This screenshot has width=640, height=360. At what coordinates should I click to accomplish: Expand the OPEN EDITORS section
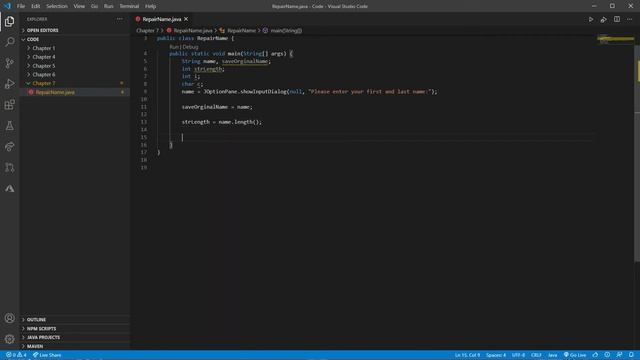point(75,30)
